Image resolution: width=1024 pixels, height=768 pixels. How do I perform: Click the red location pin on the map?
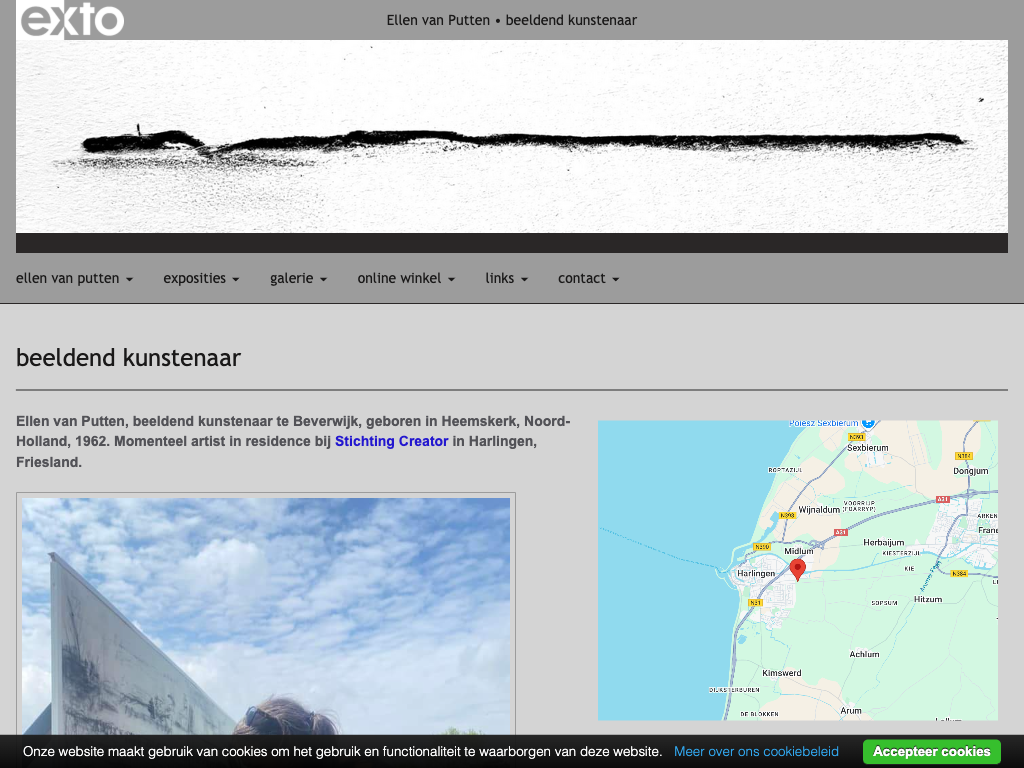(797, 569)
